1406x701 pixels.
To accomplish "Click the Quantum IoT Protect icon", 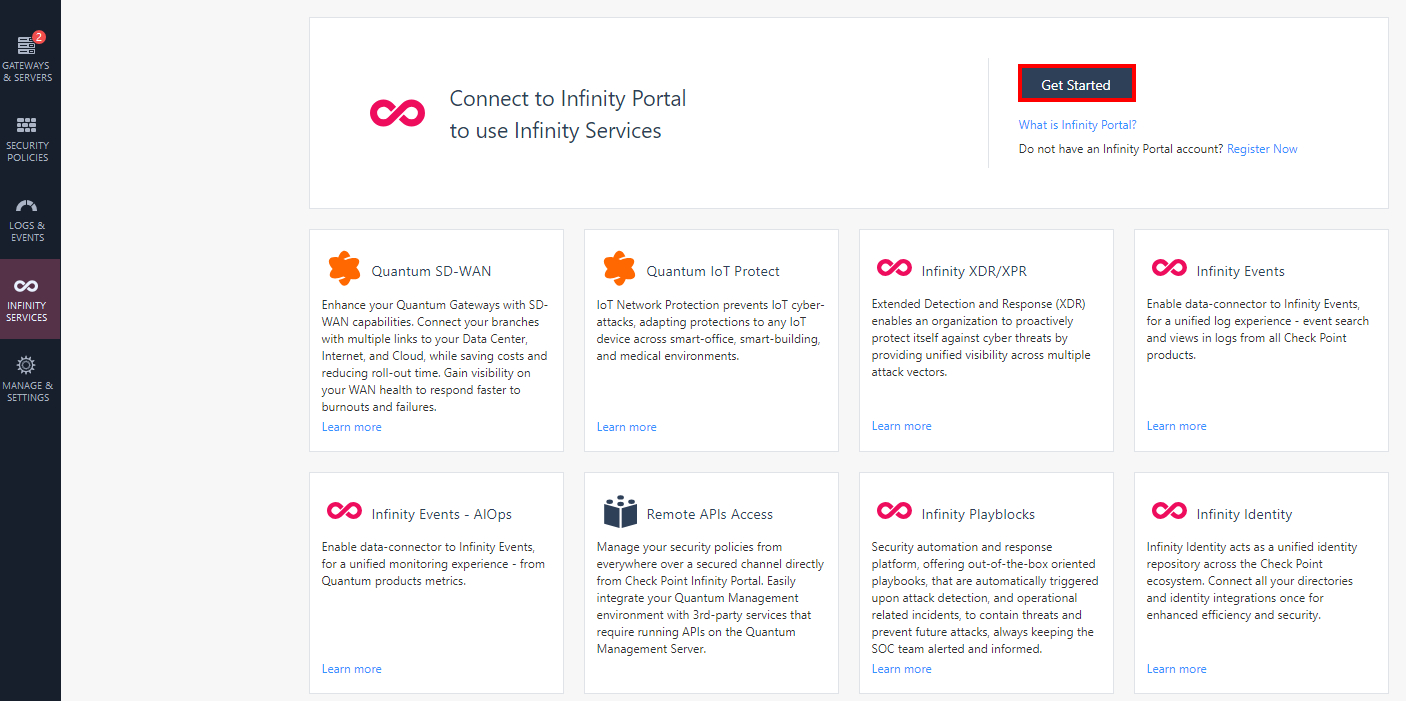I will click(619, 269).
